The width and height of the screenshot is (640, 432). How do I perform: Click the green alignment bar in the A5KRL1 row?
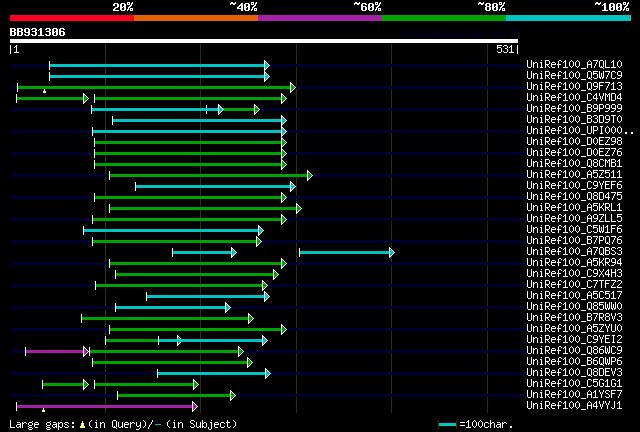205,209
